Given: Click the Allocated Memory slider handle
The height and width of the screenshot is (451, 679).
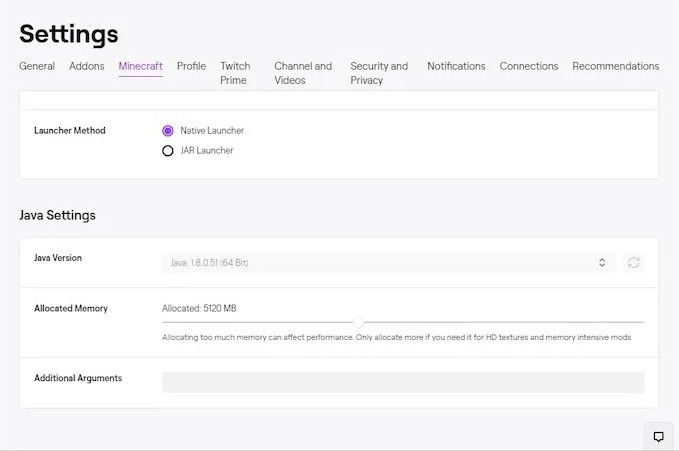Looking at the screenshot, I should click(x=358, y=322).
